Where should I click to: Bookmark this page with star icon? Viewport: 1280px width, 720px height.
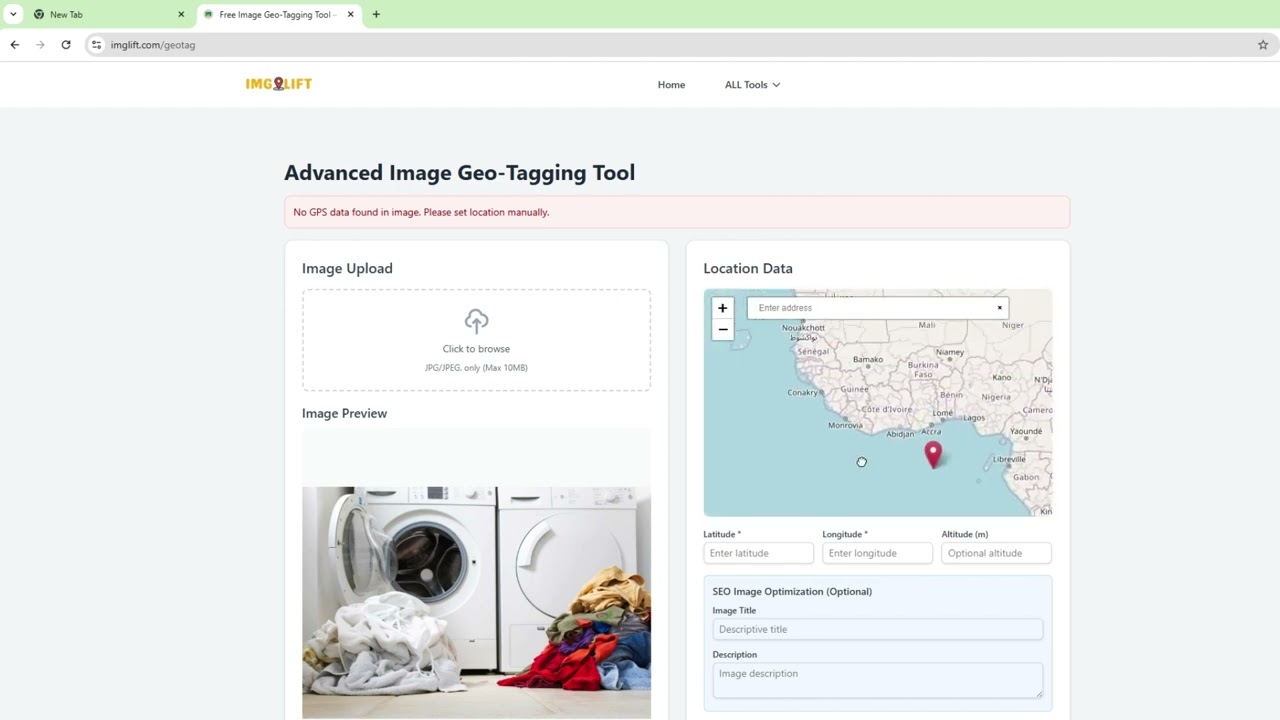pyautogui.click(x=1263, y=45)
